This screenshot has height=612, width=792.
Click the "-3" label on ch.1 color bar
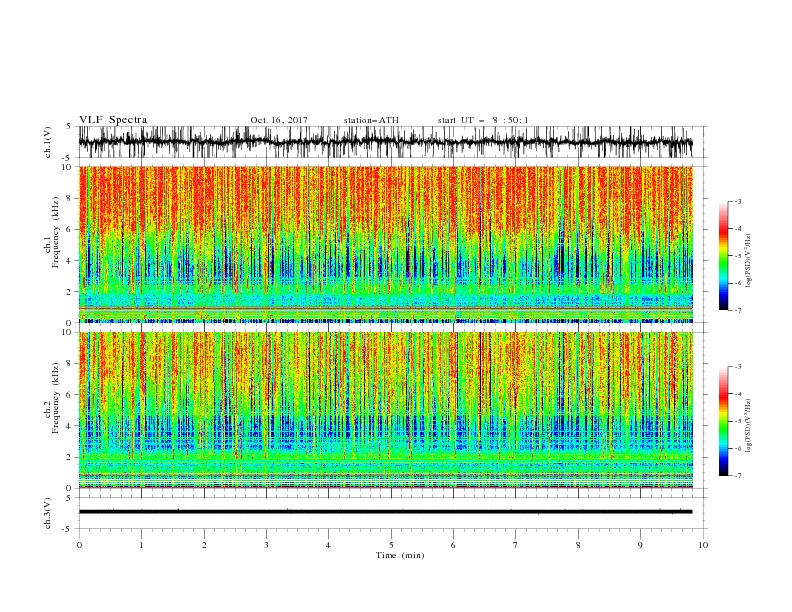point(738,201)
